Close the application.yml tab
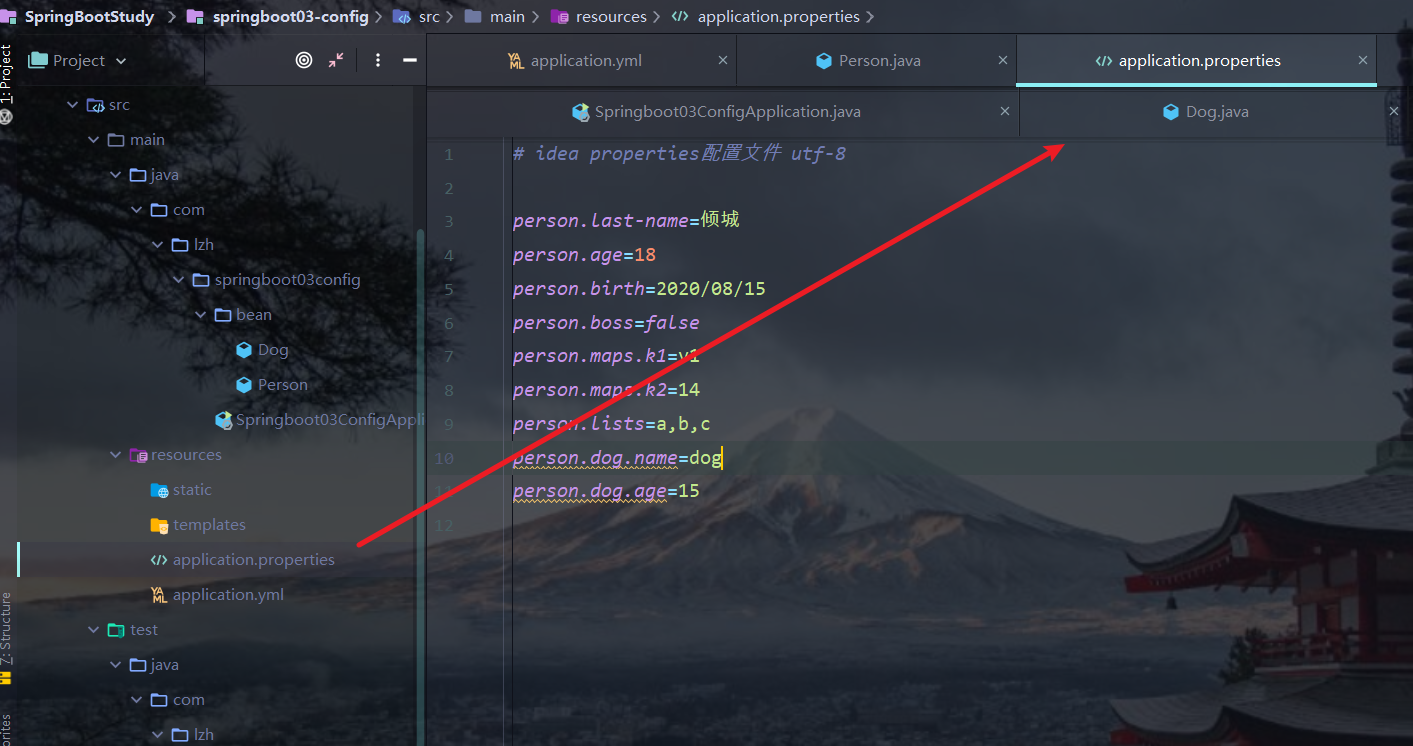 [x=723, y=60]
